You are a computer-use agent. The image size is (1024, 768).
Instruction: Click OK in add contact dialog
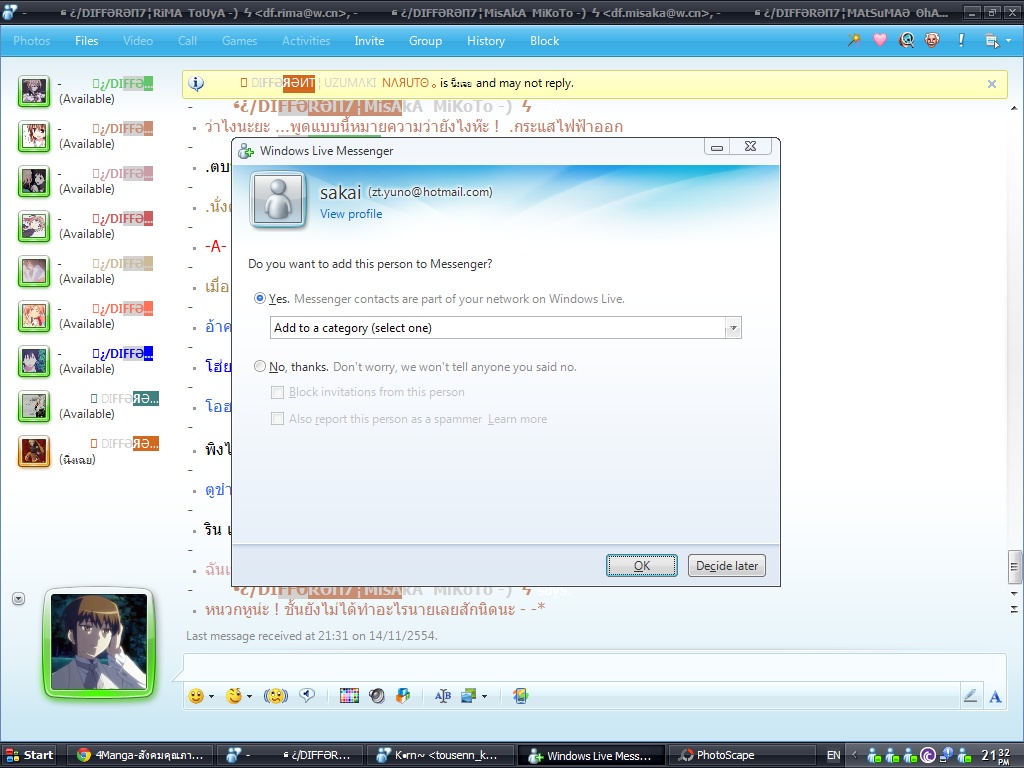641,566
